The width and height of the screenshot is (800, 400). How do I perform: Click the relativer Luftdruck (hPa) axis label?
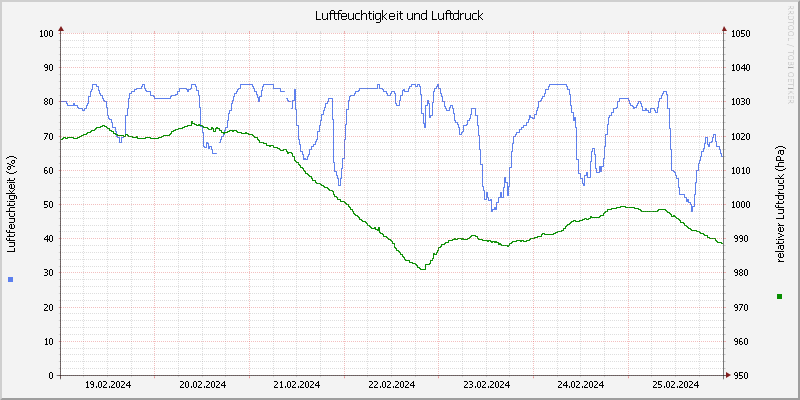click(x=779, y=204)
